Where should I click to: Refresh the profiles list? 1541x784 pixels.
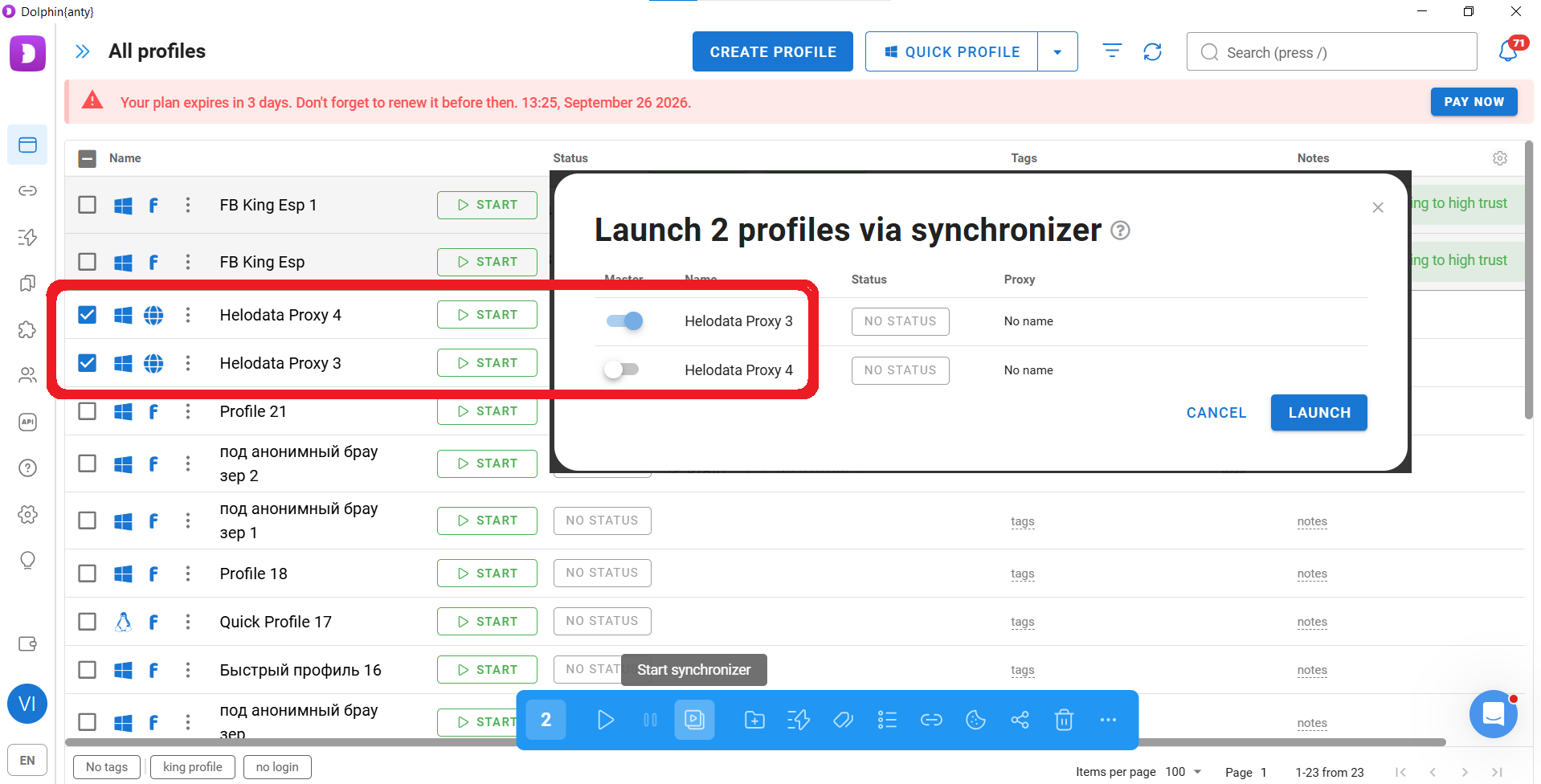(x=1152, y=51)
